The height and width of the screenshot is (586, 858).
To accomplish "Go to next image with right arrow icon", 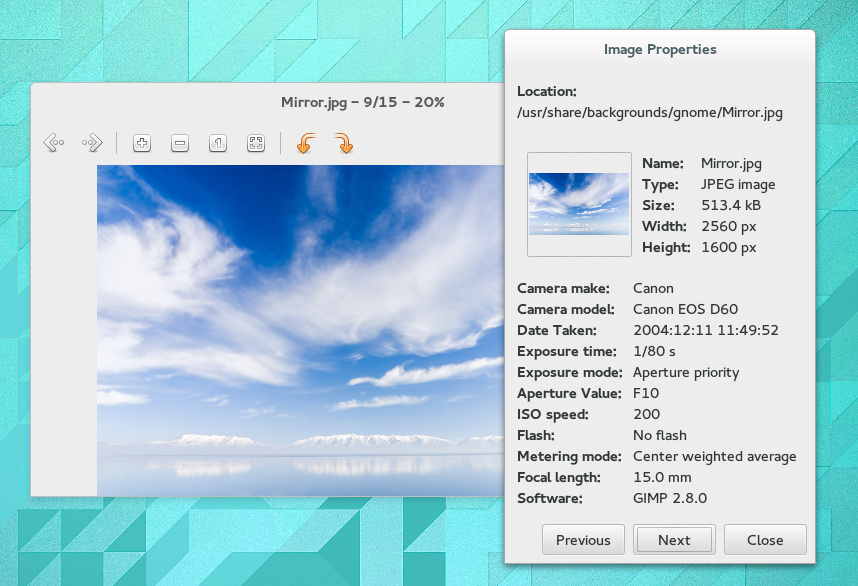I will click(92, 143).
